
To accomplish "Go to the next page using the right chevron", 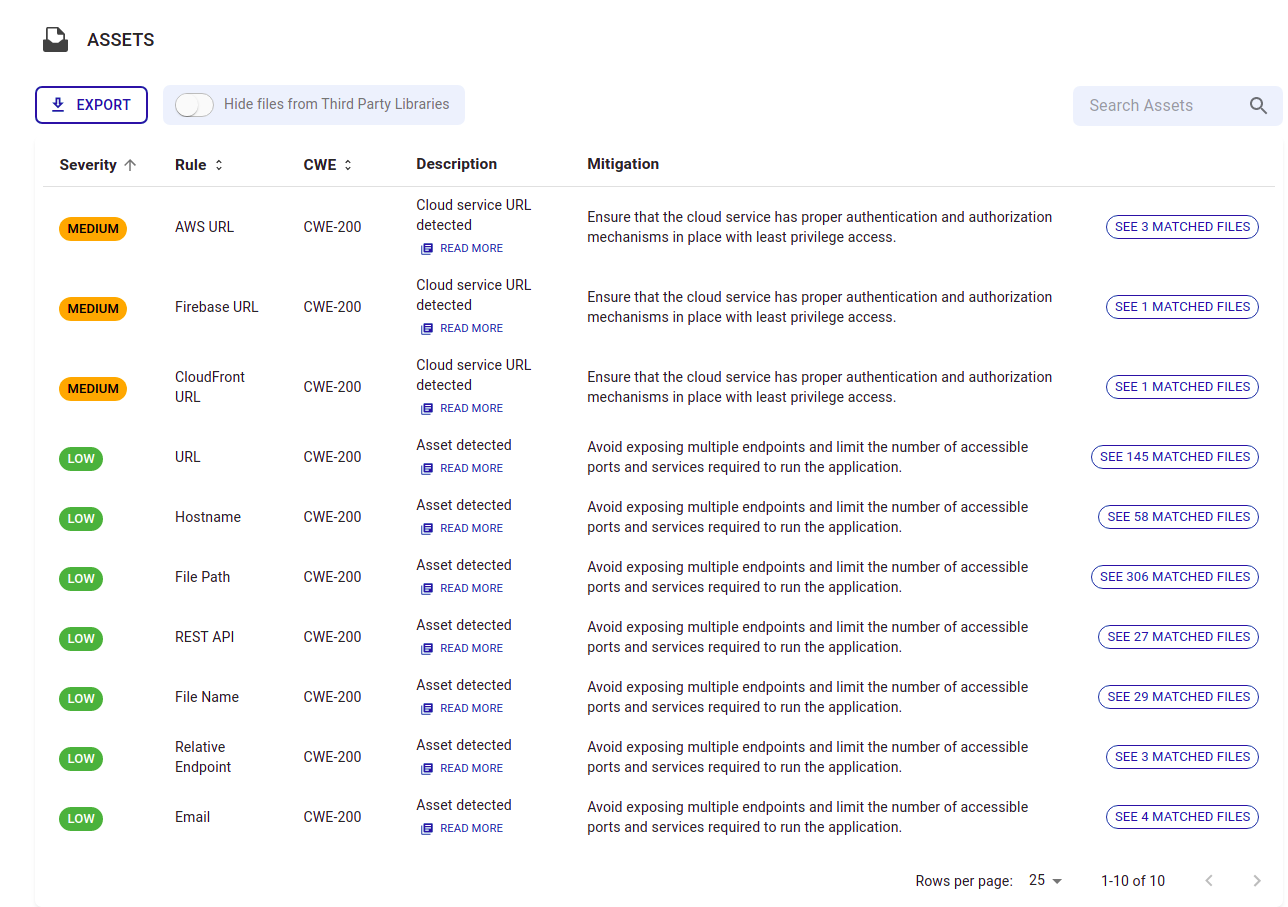I will point(1257,881).
